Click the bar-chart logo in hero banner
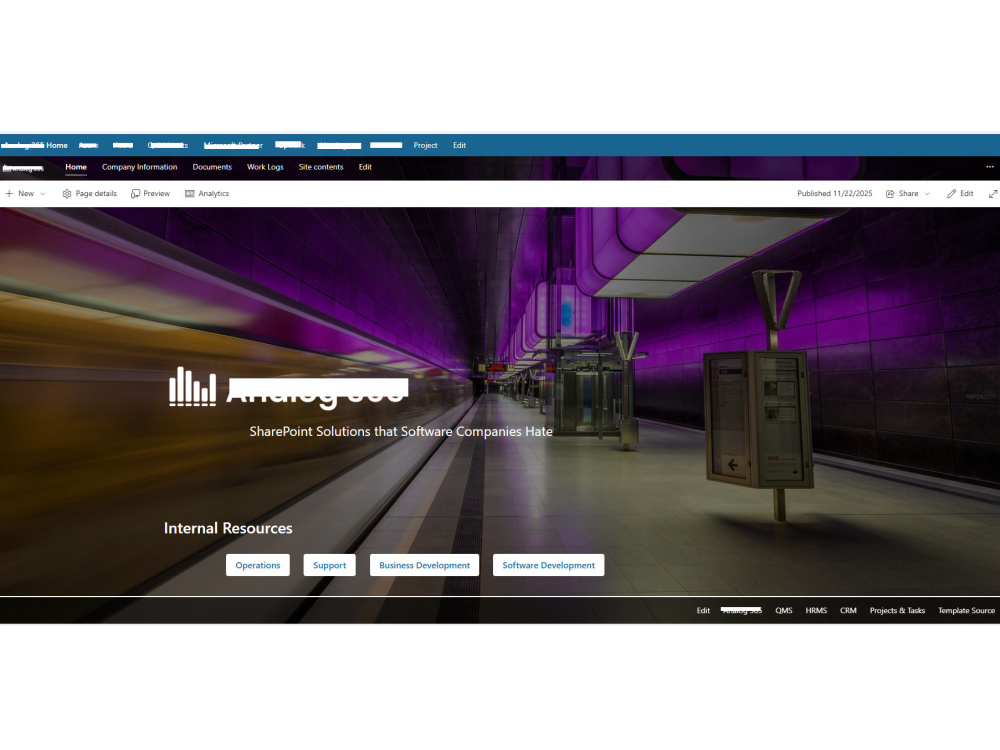The width and height of the screenshot is (1000, 750). pos(192,386)
